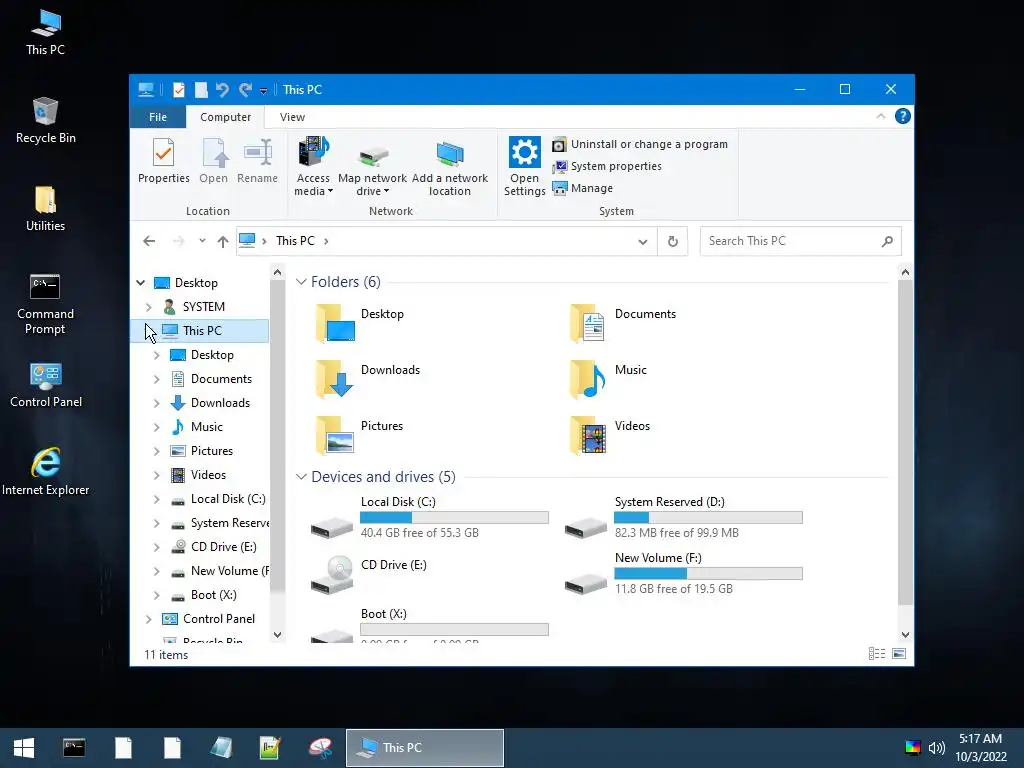Collapse the Folders (6) group
Screen dimensions: 1024x768
point(301,281)
